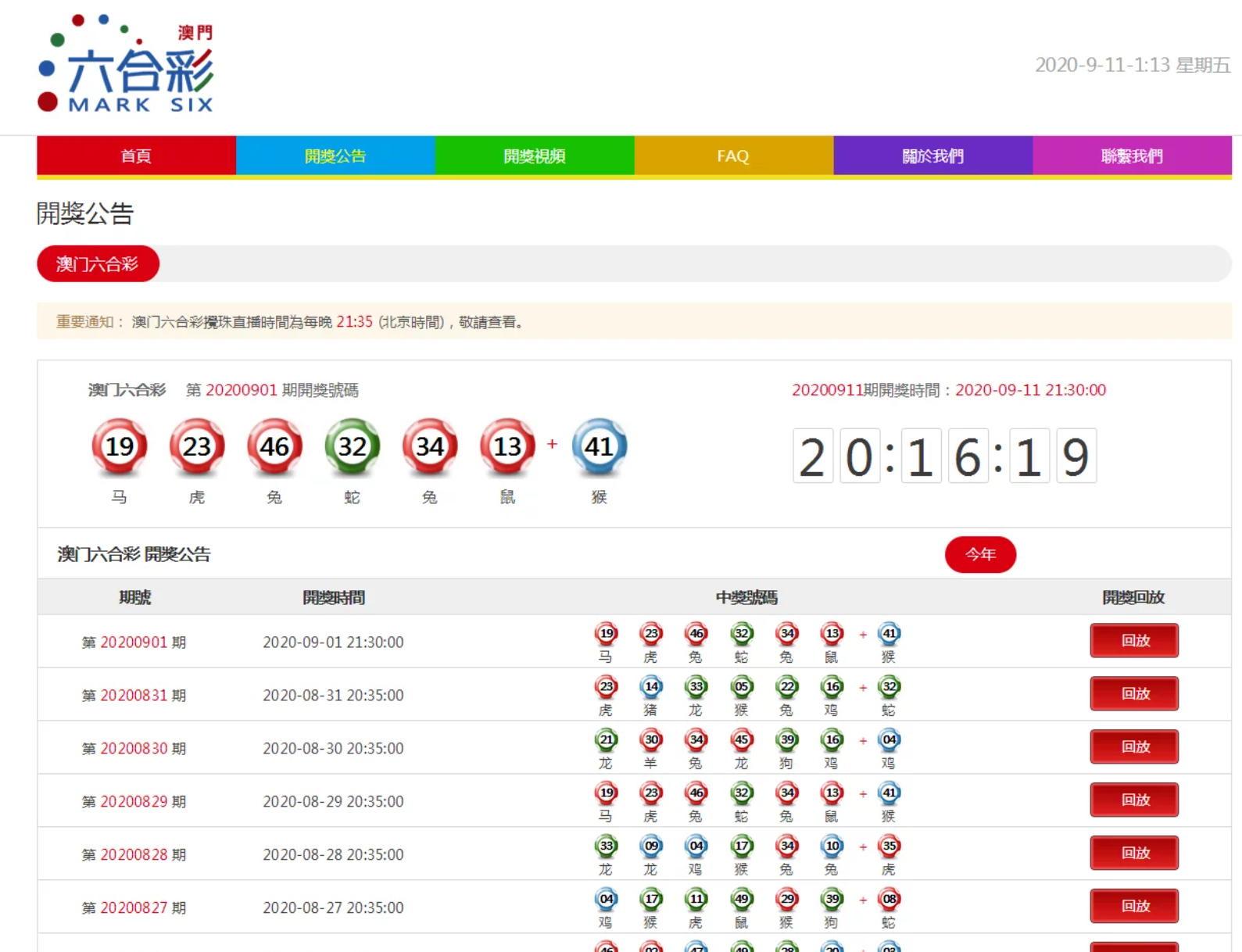Click the countdown timer display

click(944, 456)
